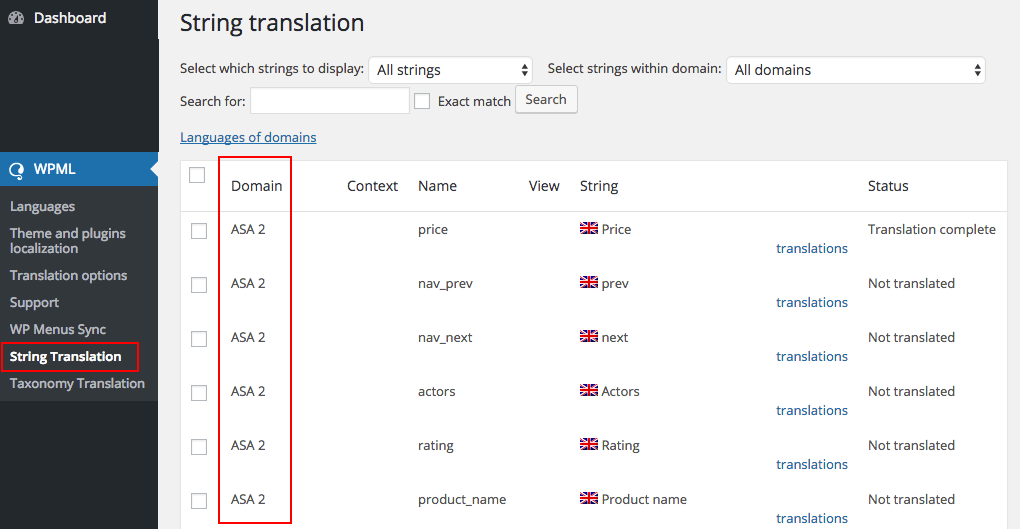This screenshot has height=529, width=1020.
Task: Click the UK flag beside Actors string
Action: pos(589,390)
